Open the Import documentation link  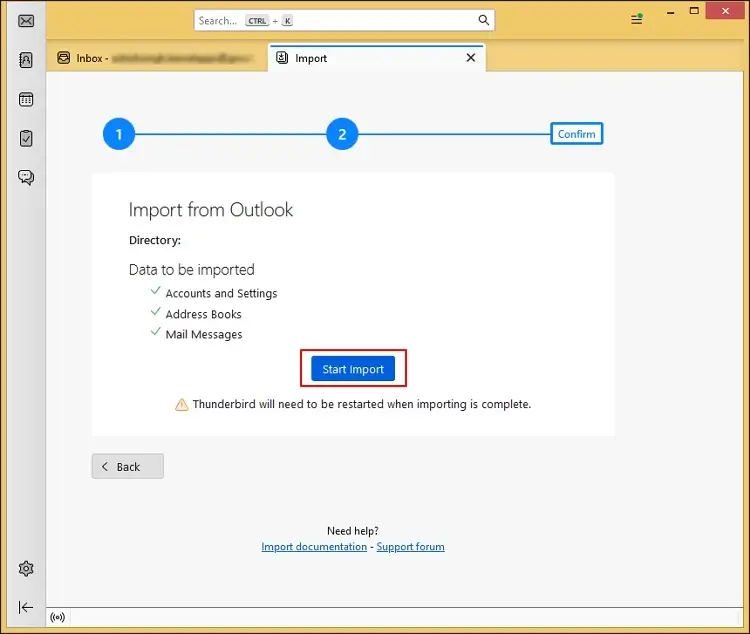(x=314, y=546)
